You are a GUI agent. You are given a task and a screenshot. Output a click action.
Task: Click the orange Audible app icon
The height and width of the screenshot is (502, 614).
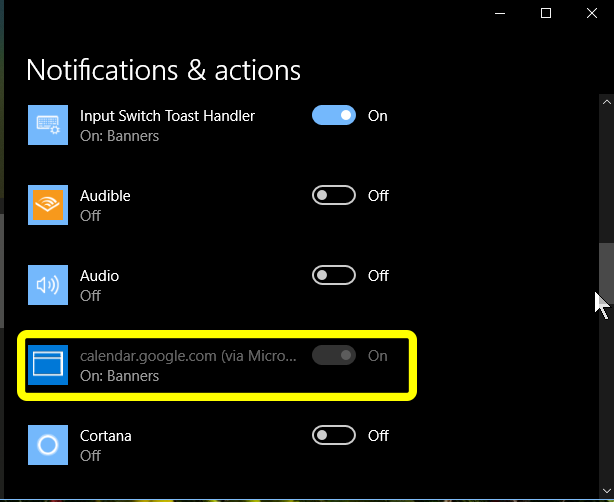48,205
